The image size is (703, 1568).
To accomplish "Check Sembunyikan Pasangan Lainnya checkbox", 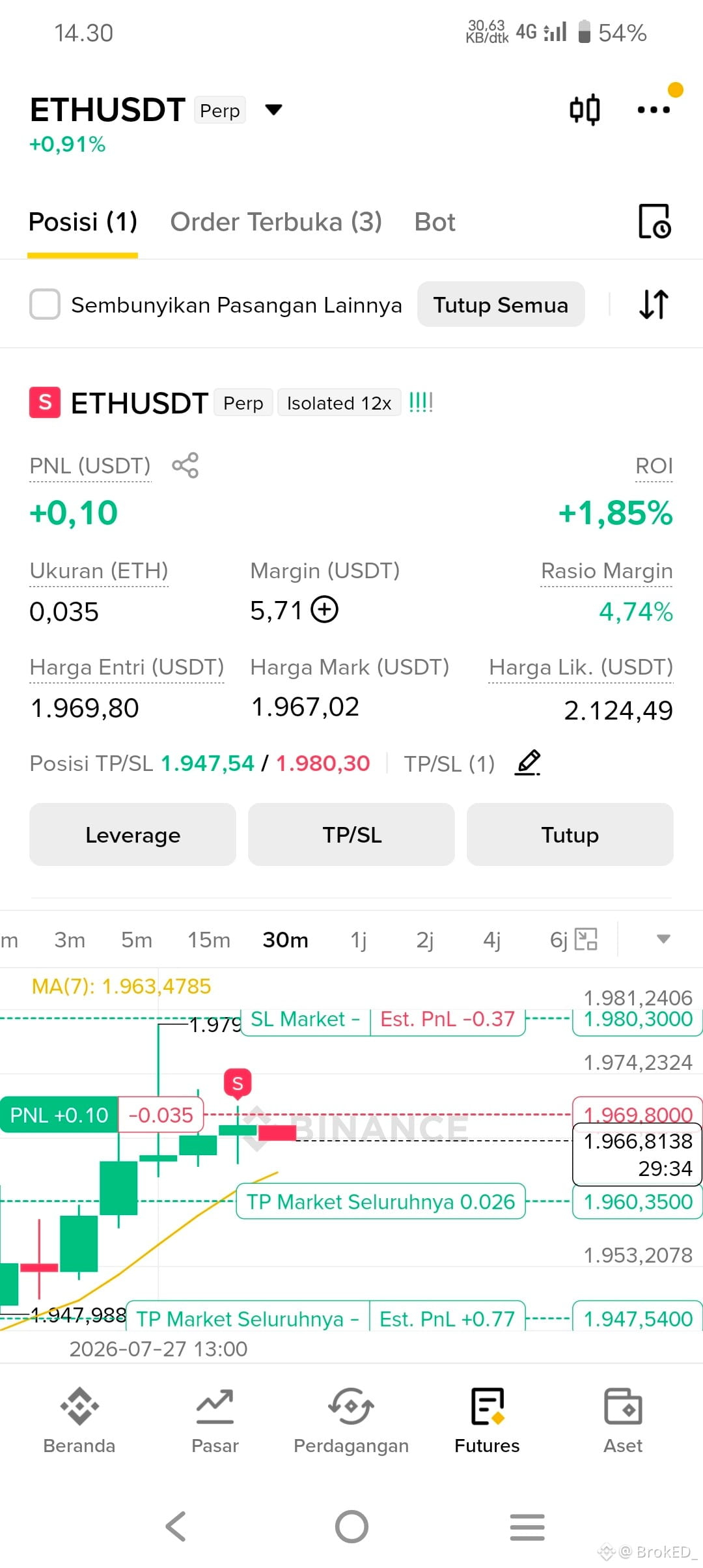I will (45, 304).
